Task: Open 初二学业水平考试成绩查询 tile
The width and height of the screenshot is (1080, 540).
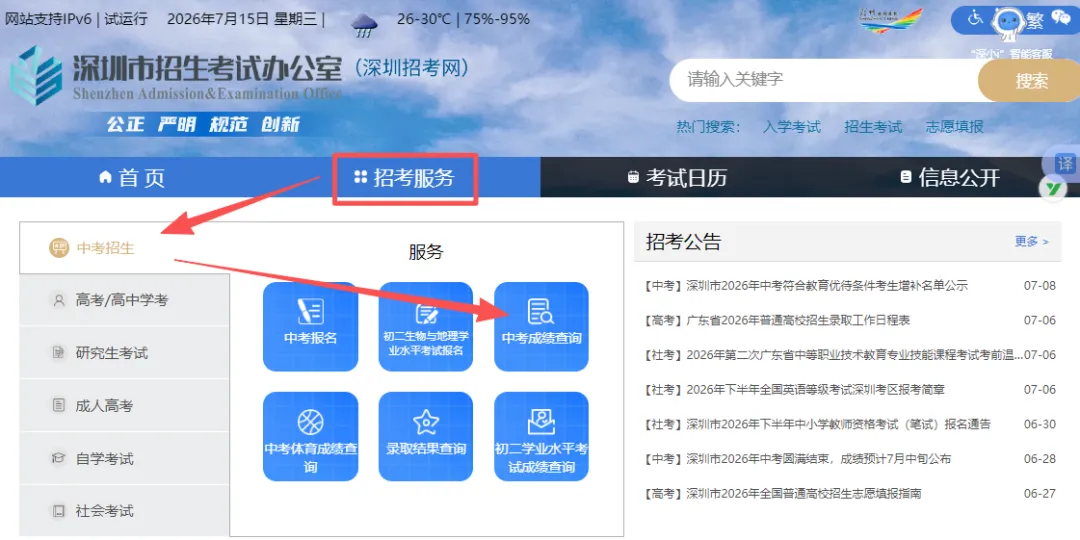Action: click(541, 437)
